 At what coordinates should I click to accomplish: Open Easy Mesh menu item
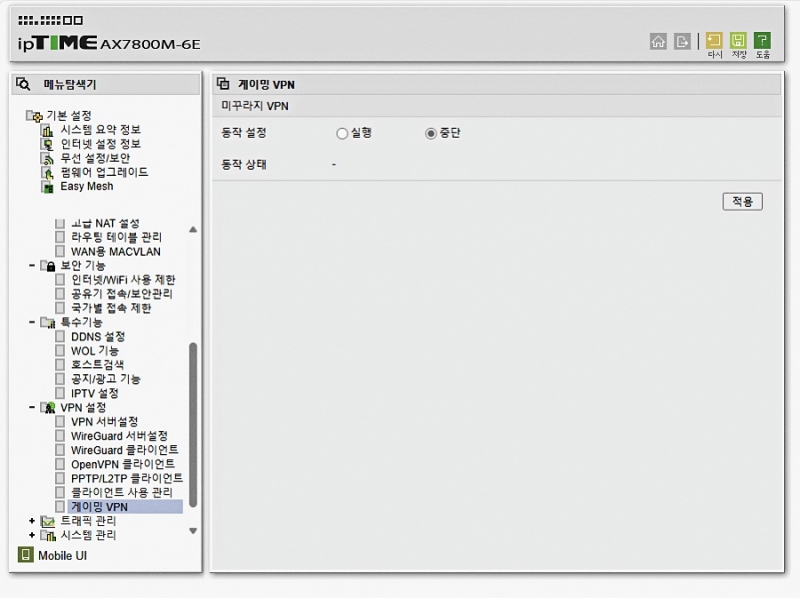86,186
